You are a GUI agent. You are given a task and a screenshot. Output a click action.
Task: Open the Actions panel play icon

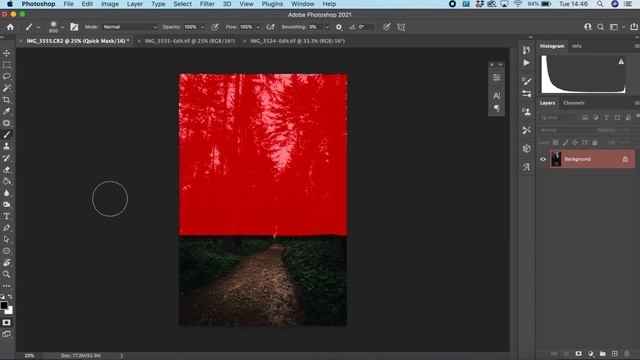coord(527,63)
